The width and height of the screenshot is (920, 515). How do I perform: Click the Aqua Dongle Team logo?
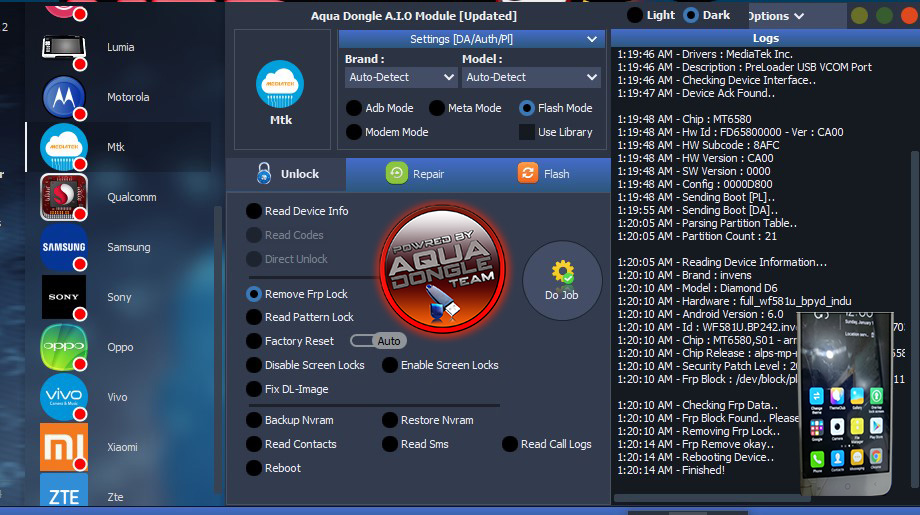pyautogui.click(x=443, y=269)
